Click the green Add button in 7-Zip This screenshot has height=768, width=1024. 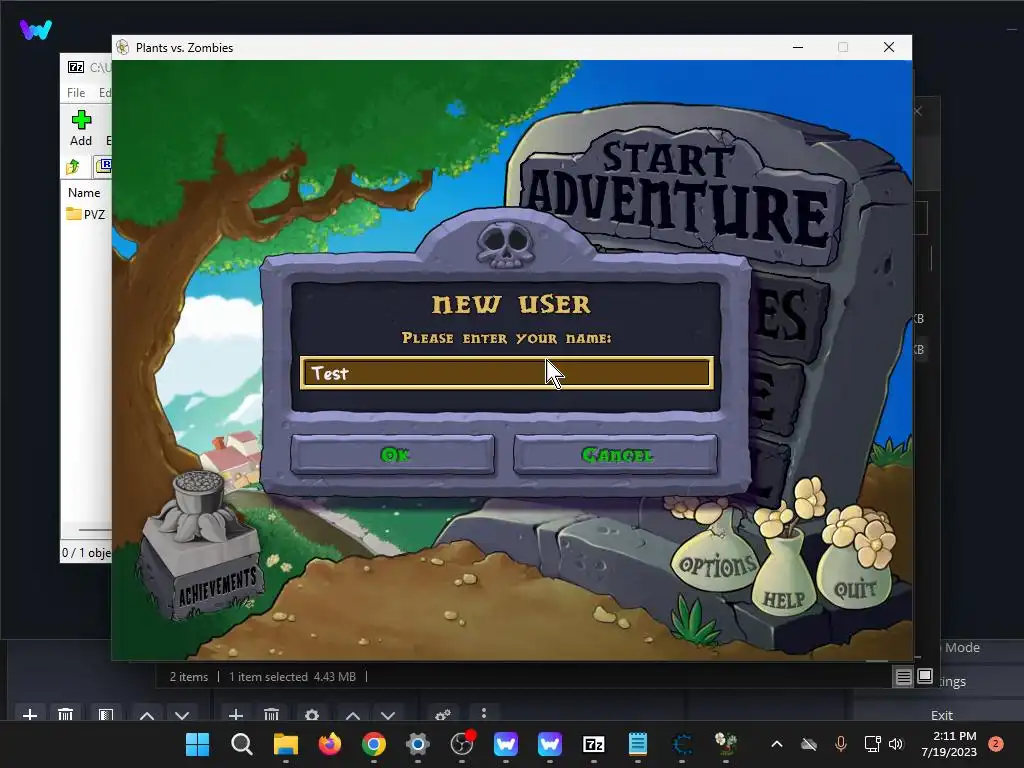point(82,120)
